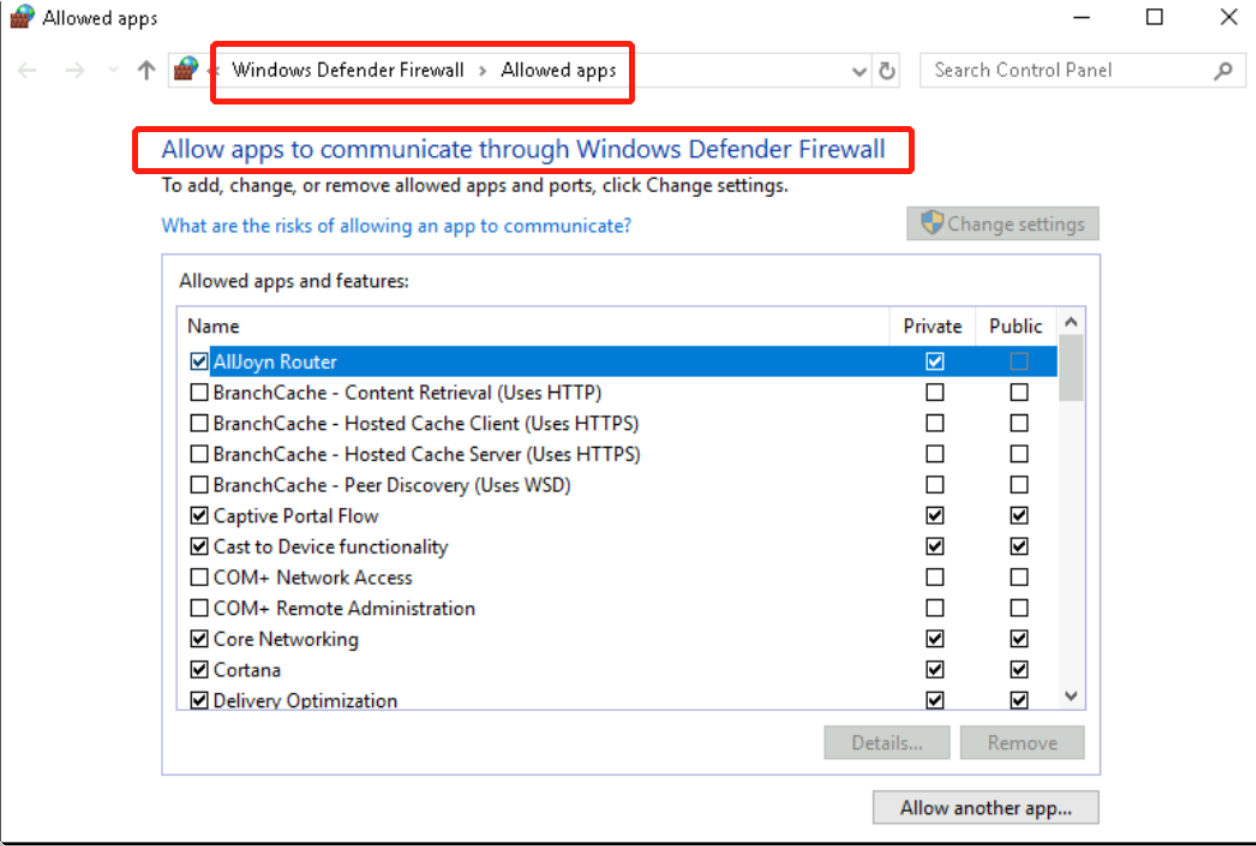Click the Back navigation arrow

click(28, 71)
